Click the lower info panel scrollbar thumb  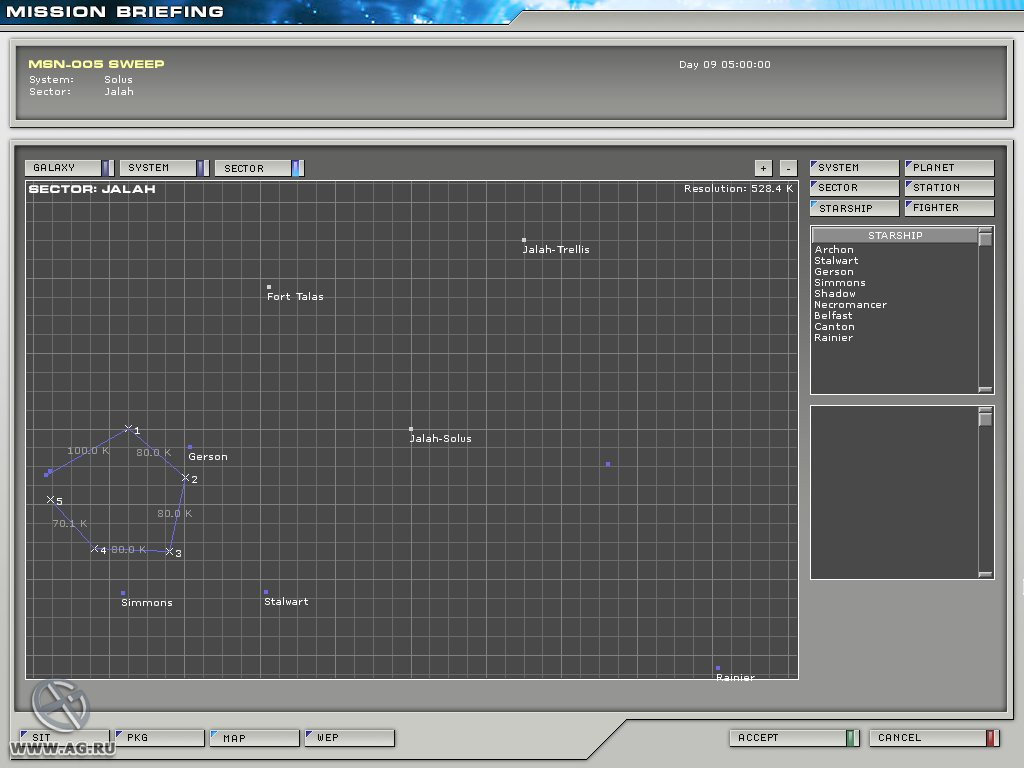(985, 418)
